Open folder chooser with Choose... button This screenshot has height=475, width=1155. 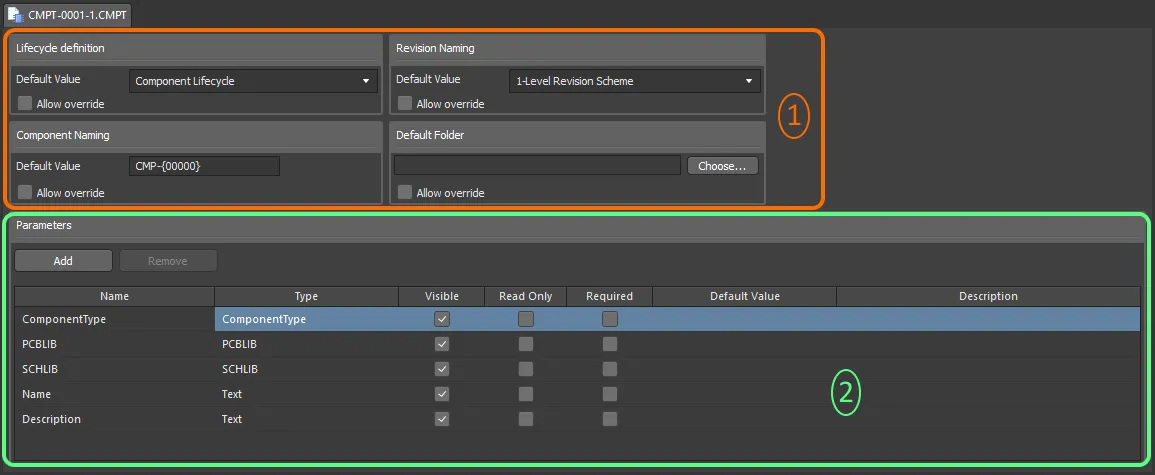pyautogui.click(x=723, y=166)
